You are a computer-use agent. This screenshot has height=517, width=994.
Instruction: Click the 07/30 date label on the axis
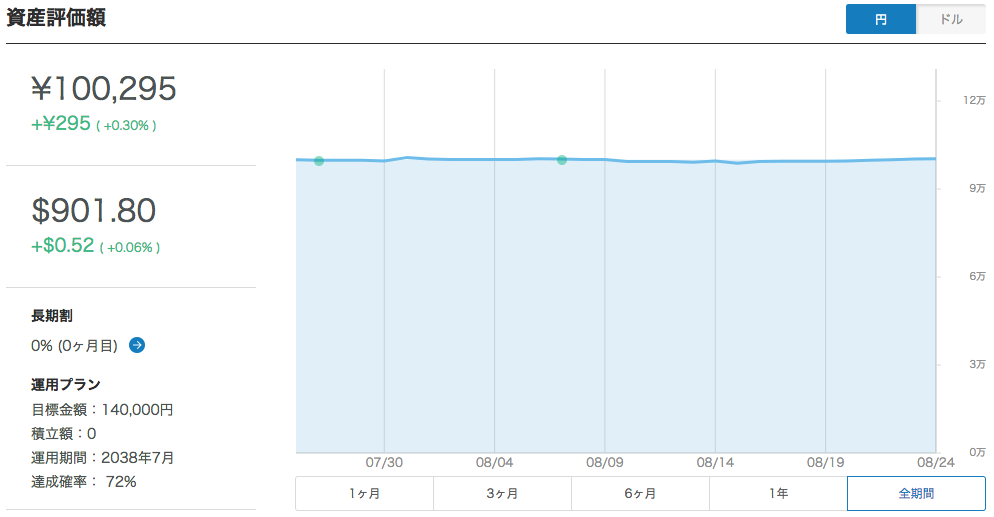pyautogui.click(x=384, y=463)
